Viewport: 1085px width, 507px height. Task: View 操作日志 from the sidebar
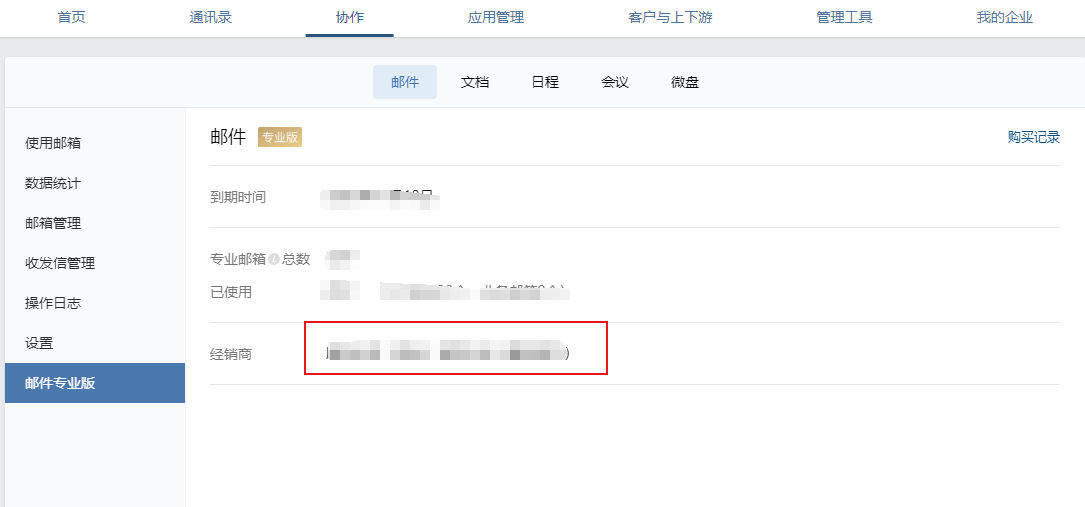53,303
